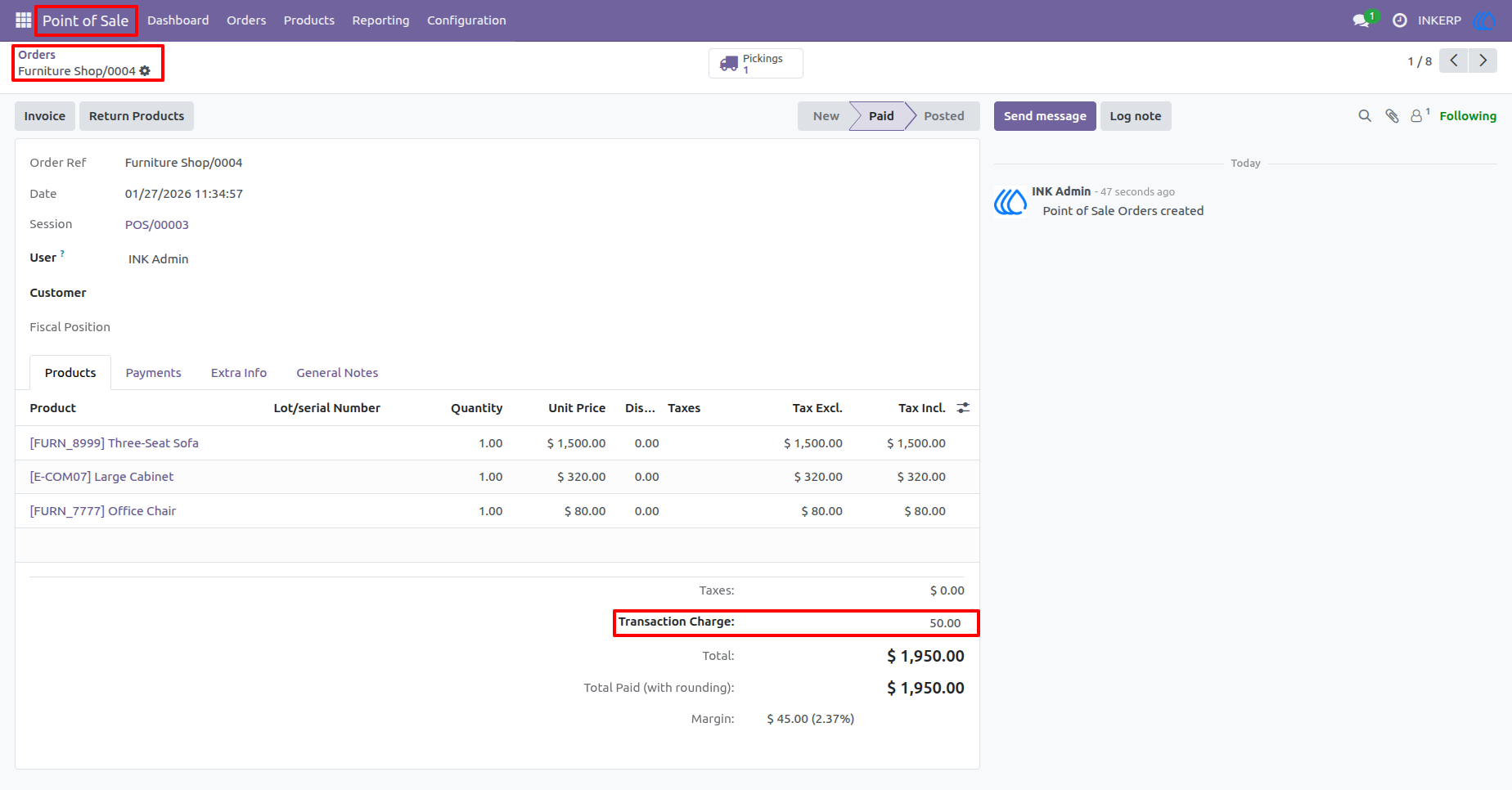Screen dimensions: 1512x790
Task: Click the Quantity column header
Action: pyautogui.click(x=477, y=408)
